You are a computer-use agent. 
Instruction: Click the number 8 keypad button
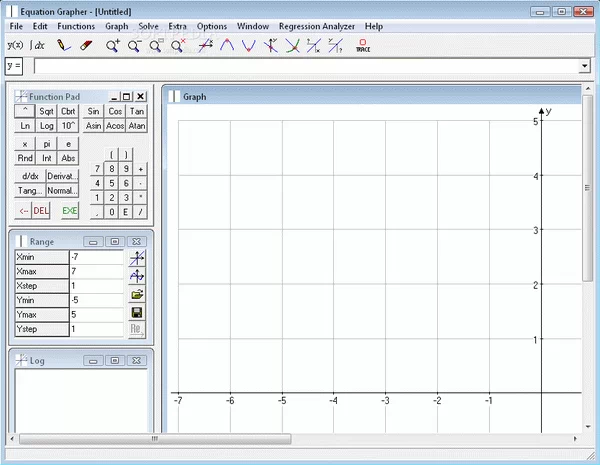coord(111,169)
